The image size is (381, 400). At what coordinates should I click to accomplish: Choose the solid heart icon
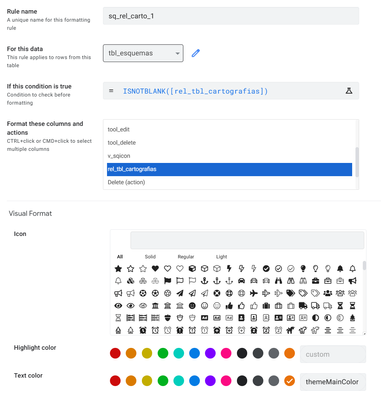(x=155, y=268)
